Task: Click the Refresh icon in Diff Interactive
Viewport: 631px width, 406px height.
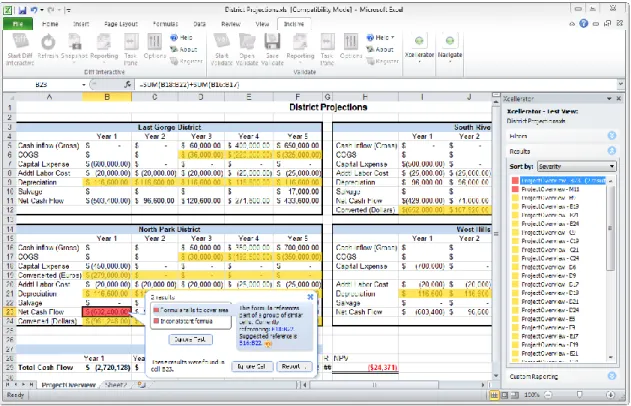Action: click(x=48, y=42)
